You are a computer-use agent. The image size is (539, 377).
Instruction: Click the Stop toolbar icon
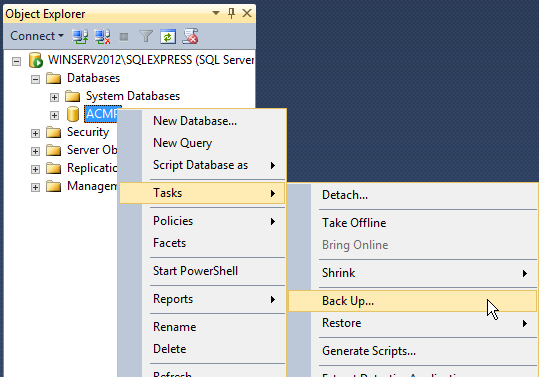[124, 37]
